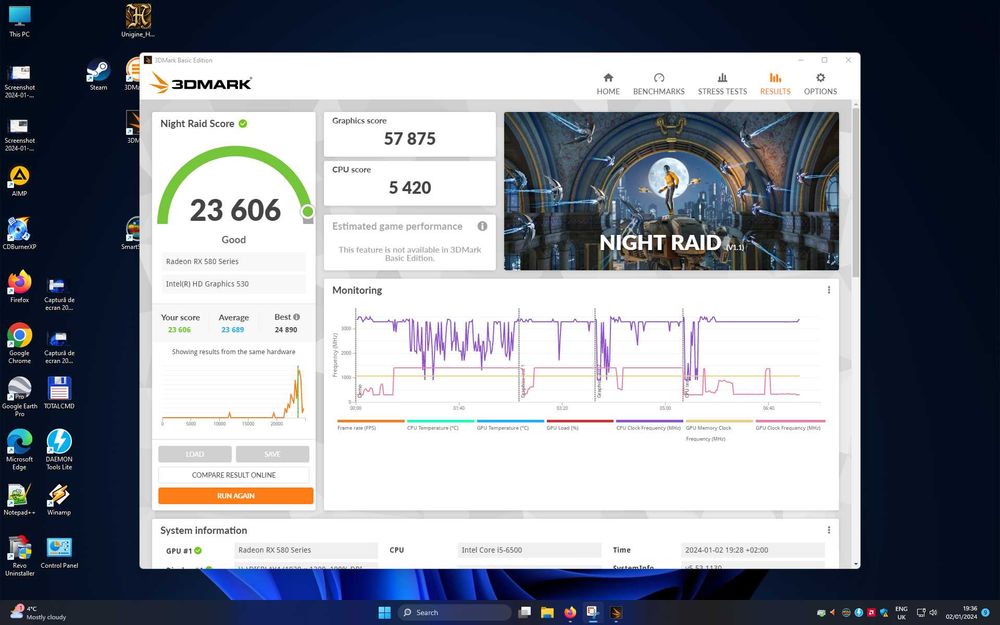Screen dimensions: 1000x625
Task: Open File Explorer from the taskbar
Action: point(547,612)
